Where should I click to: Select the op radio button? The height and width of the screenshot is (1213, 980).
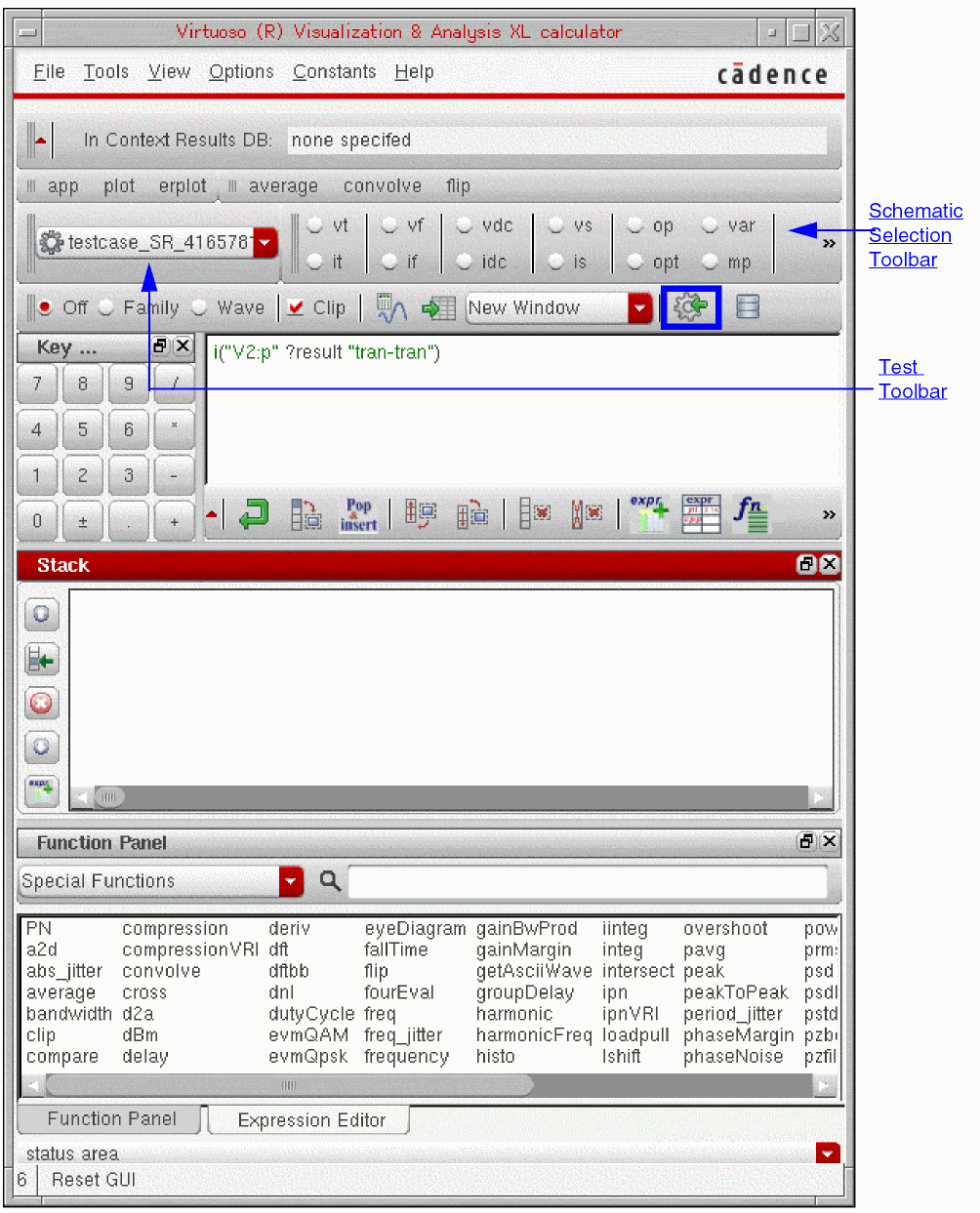pyautogui.click(x=635, y=225)
